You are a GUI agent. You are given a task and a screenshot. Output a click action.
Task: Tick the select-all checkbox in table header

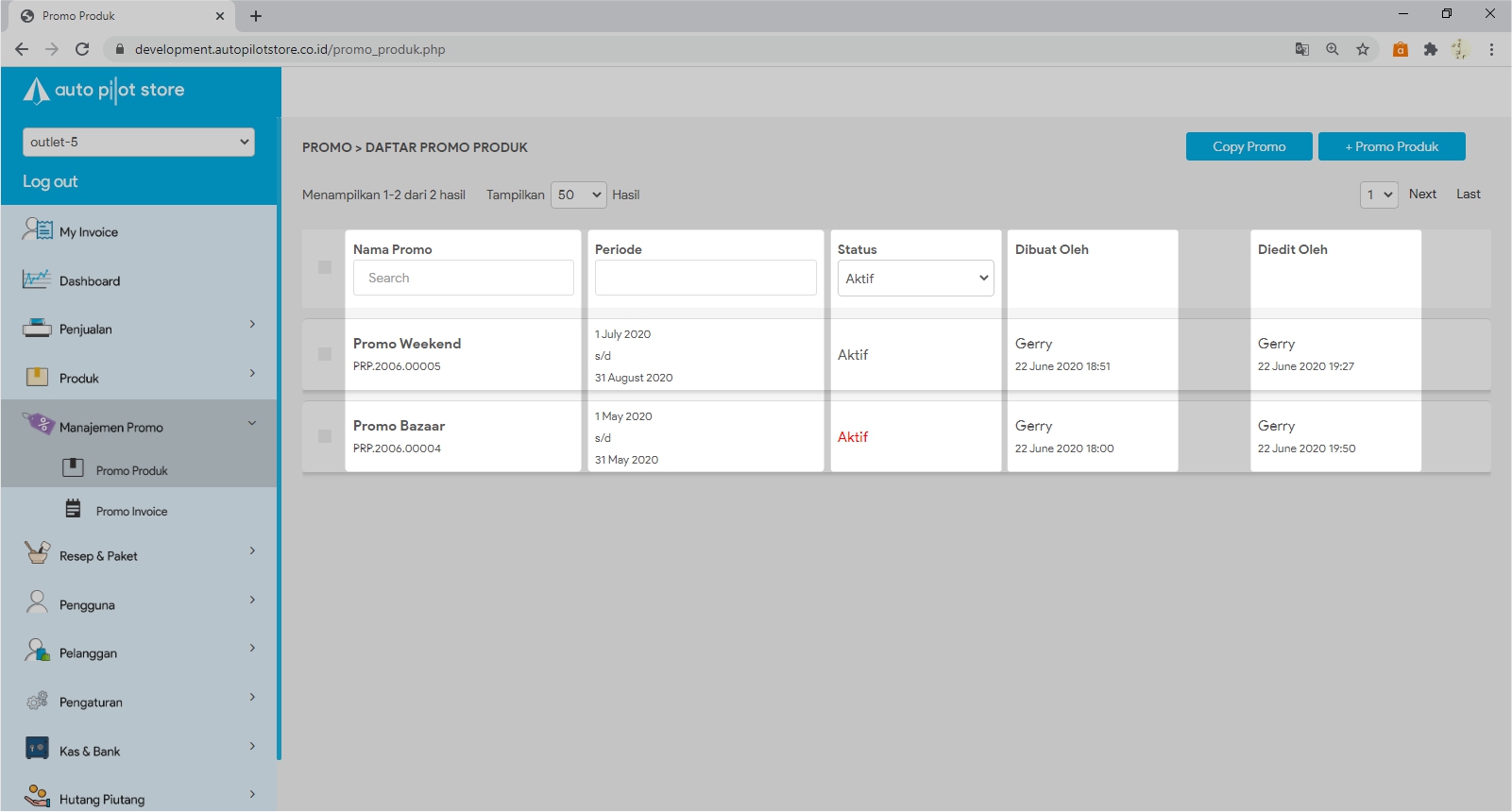pos(325,267)
